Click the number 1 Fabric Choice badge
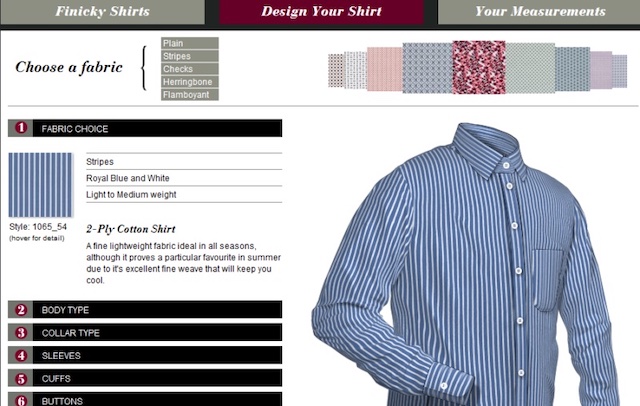This screenshot has width=640, height=406. (21, 128)
